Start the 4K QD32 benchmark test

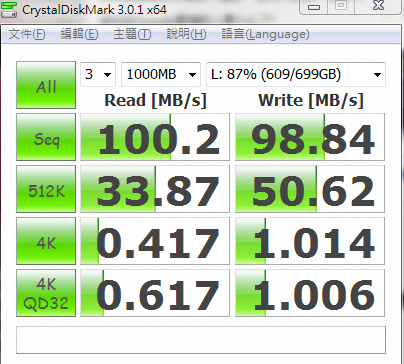click(x=46, y=293)
